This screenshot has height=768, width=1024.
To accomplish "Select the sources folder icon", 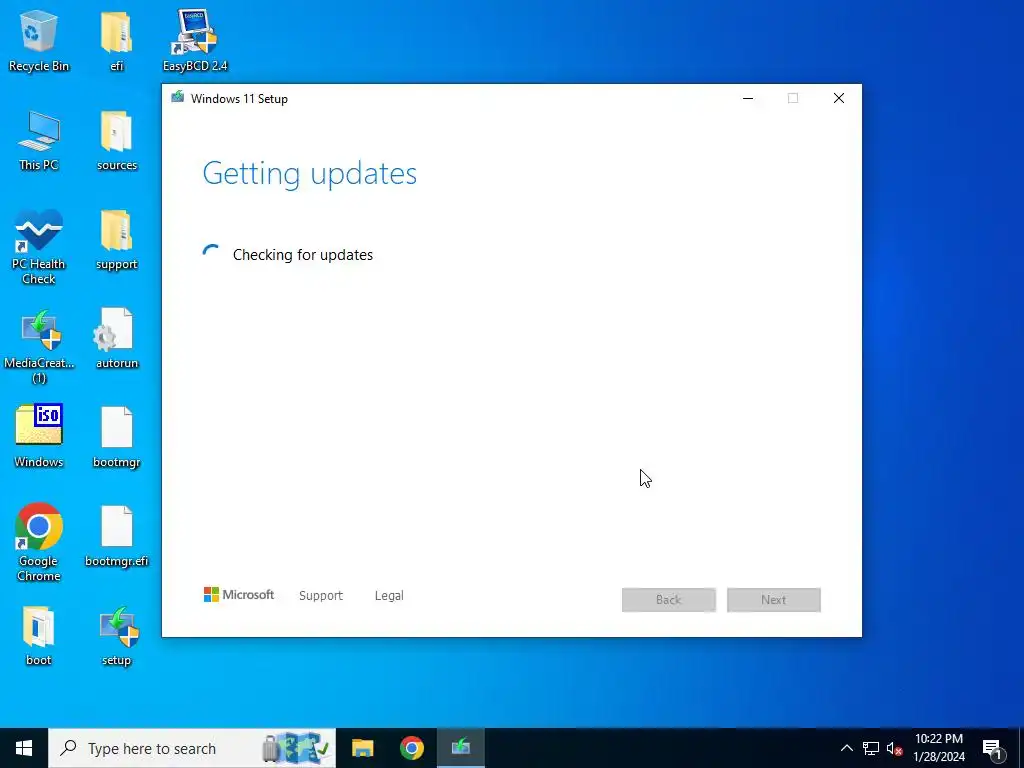I will tap(117, 140).
